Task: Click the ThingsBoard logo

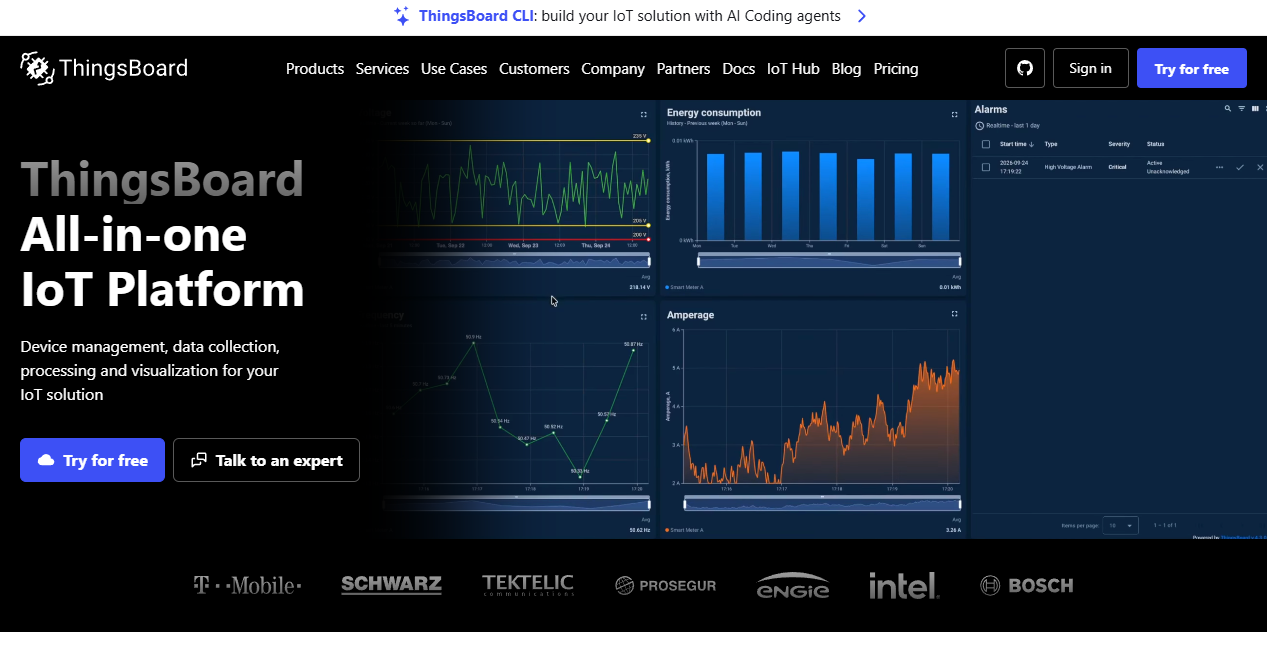Action: click(104, 68)
